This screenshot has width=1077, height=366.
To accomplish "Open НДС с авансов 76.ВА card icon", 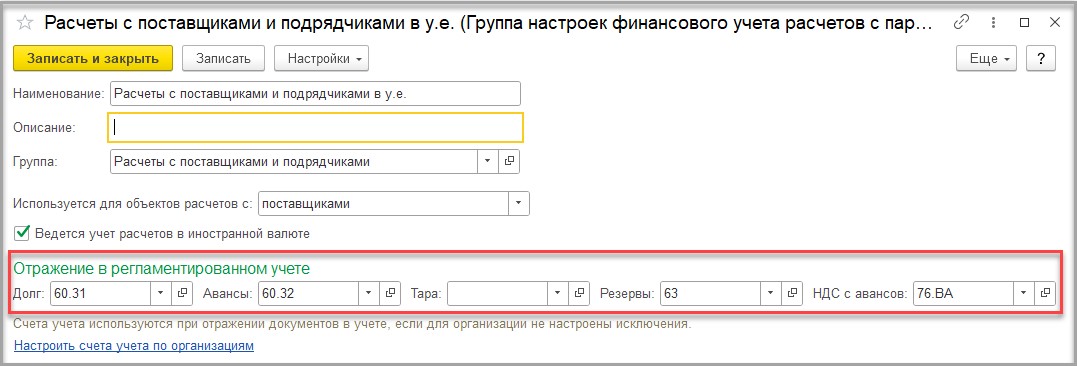I will pyautogui.click(x=1045, y=294).
